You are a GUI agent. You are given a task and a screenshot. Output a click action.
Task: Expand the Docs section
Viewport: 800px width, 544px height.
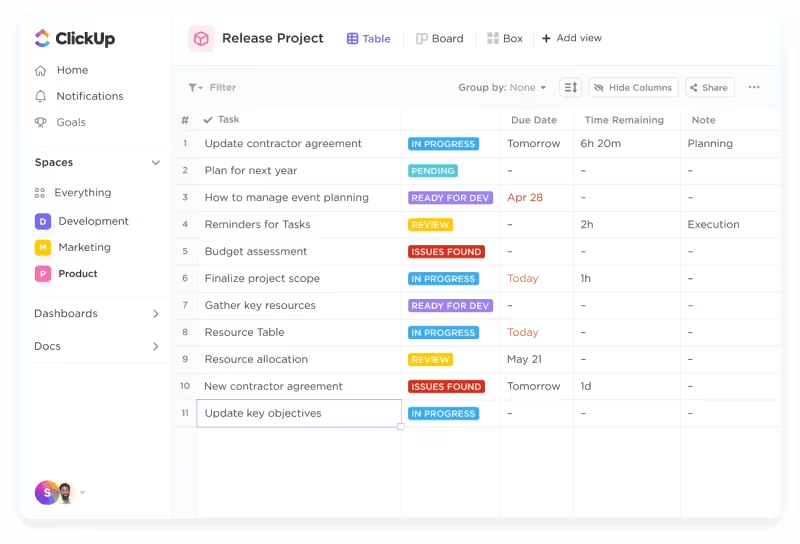[x=156, y=347]
